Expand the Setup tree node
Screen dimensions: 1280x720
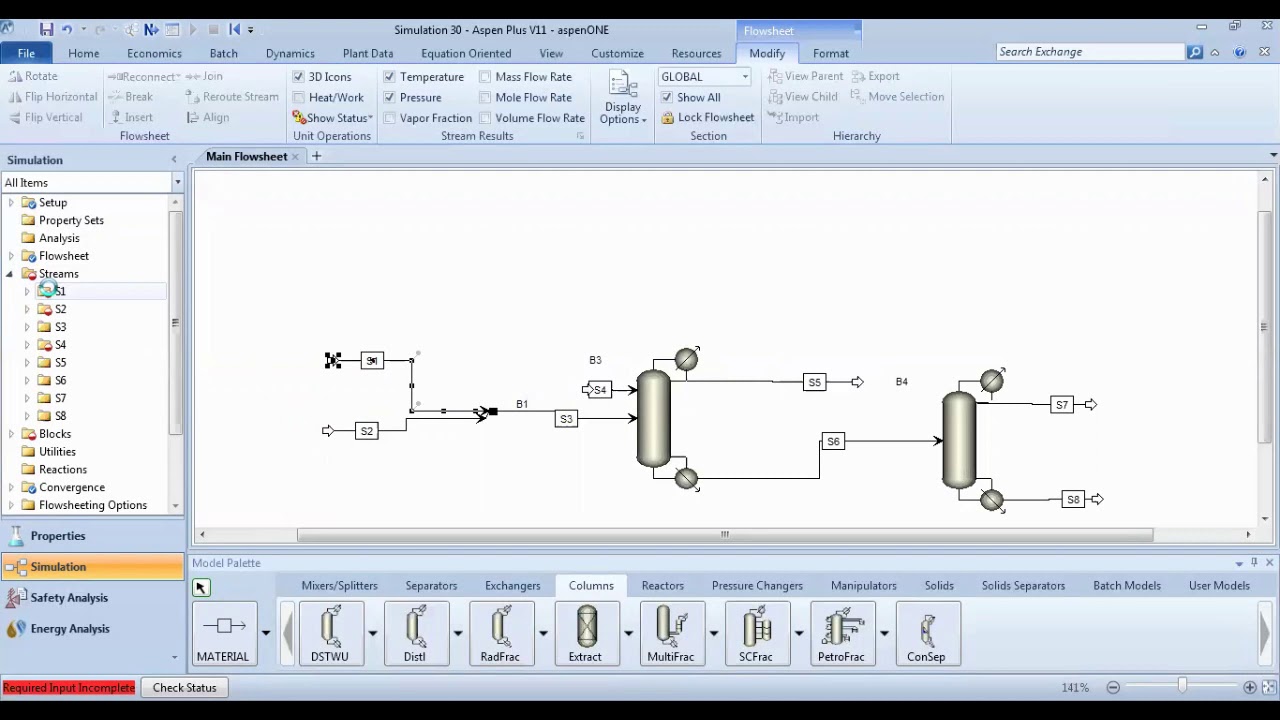10,203
